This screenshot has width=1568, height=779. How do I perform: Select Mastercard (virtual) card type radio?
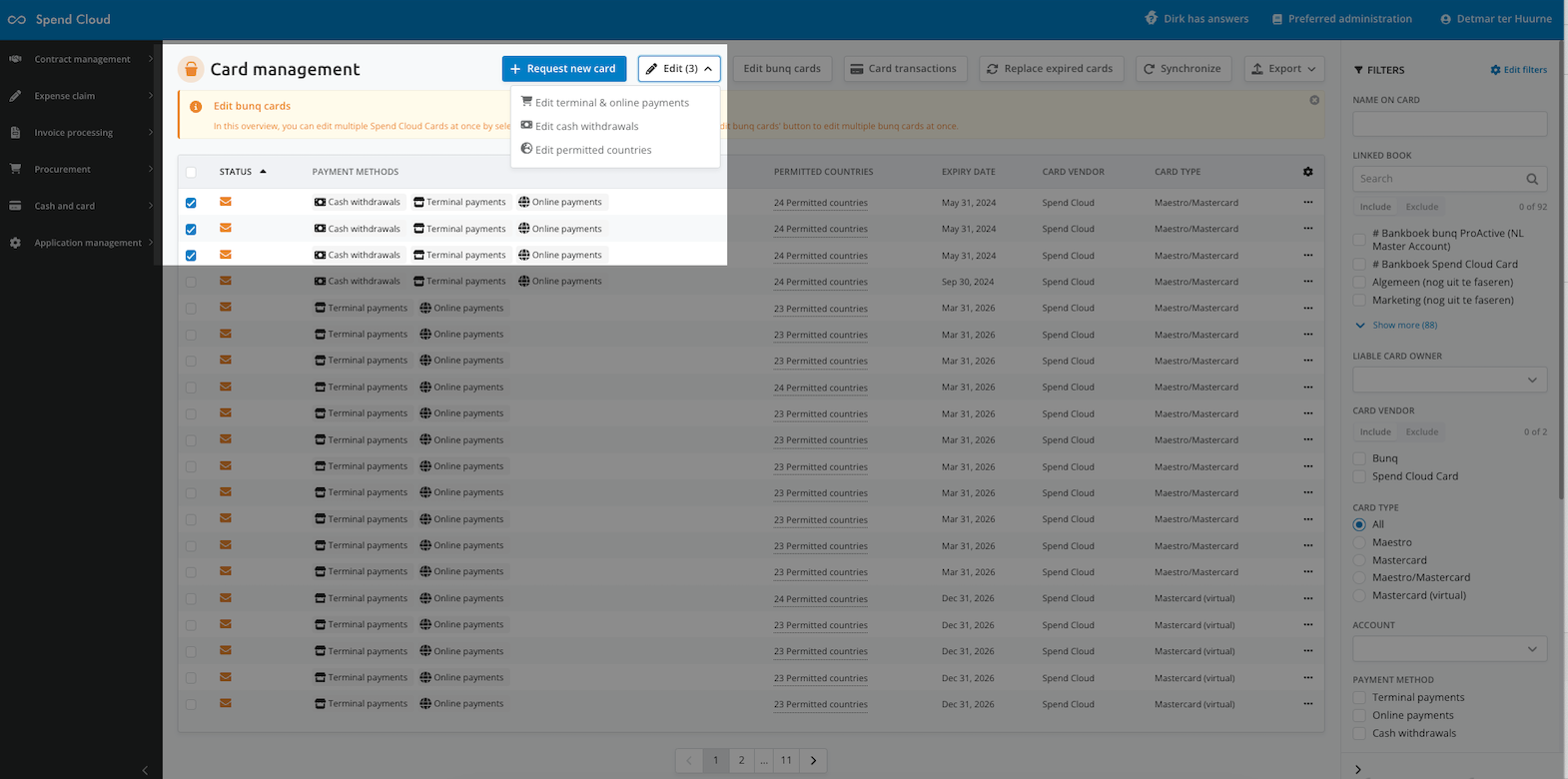click(x=1359, y=595)
